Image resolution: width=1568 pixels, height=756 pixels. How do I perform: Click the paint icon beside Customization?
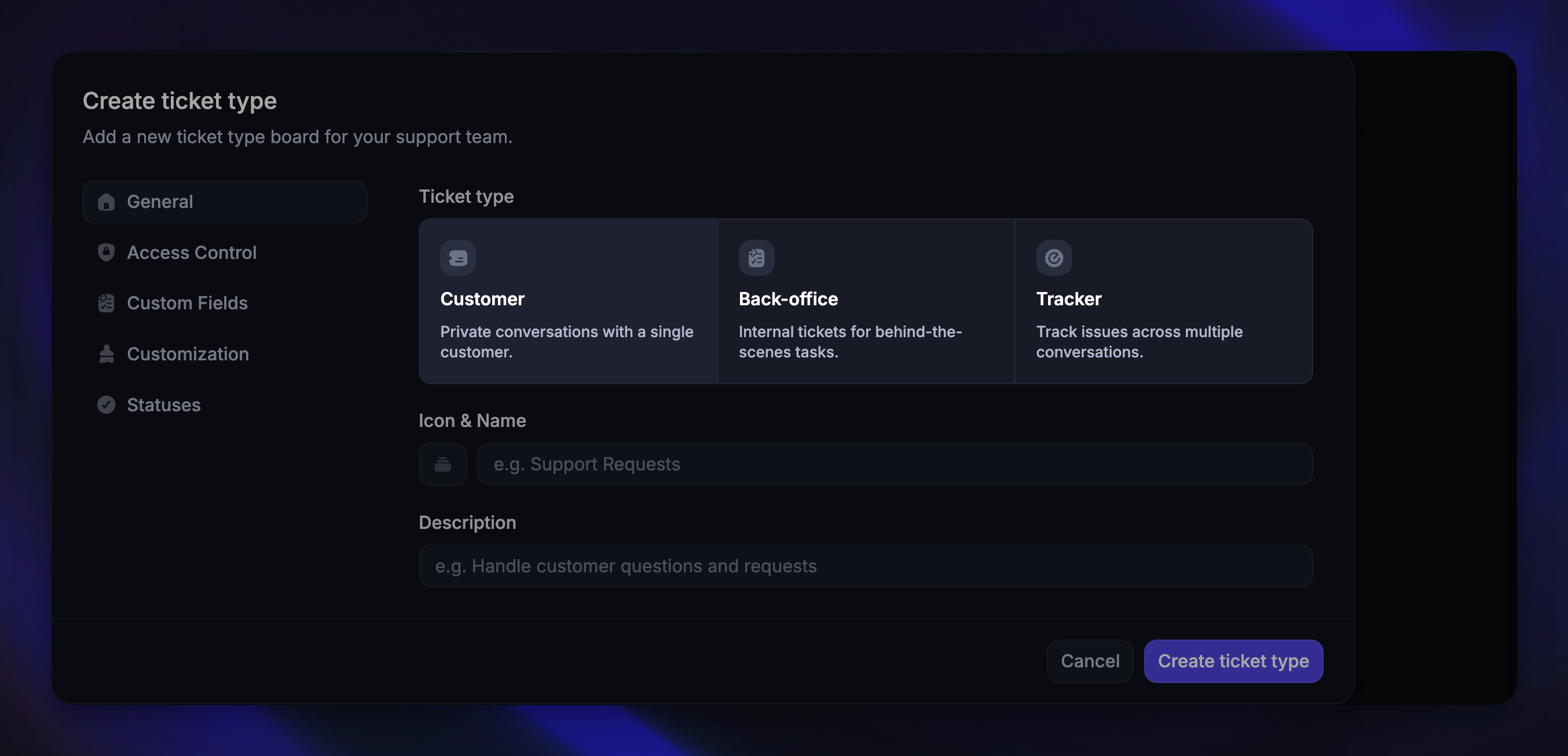point(107,354)
